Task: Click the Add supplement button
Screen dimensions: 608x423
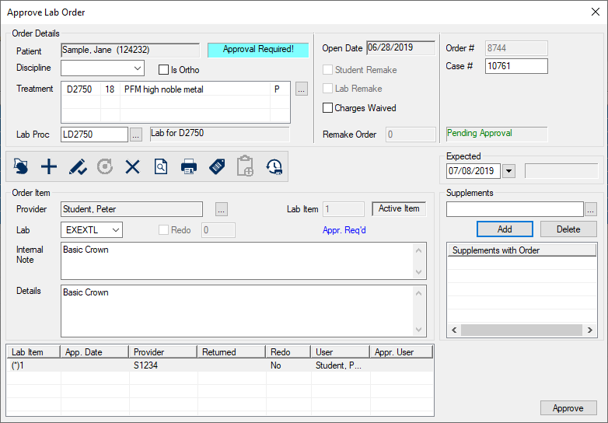Action: (504, 229)
